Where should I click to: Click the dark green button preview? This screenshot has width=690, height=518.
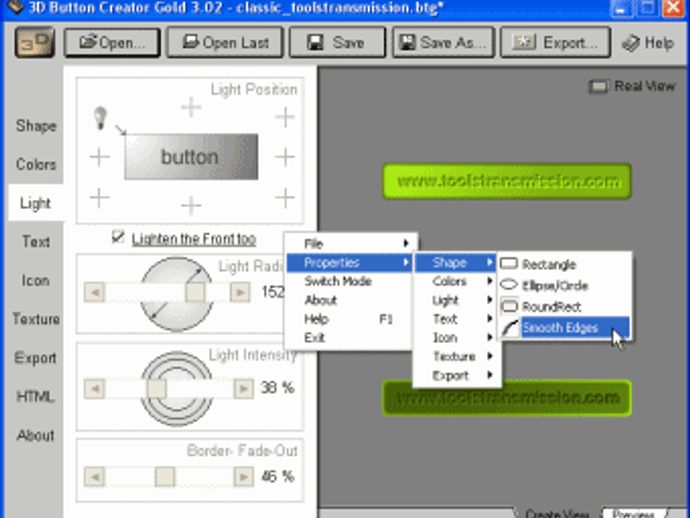pyautogui.click(x=507, y=398)
